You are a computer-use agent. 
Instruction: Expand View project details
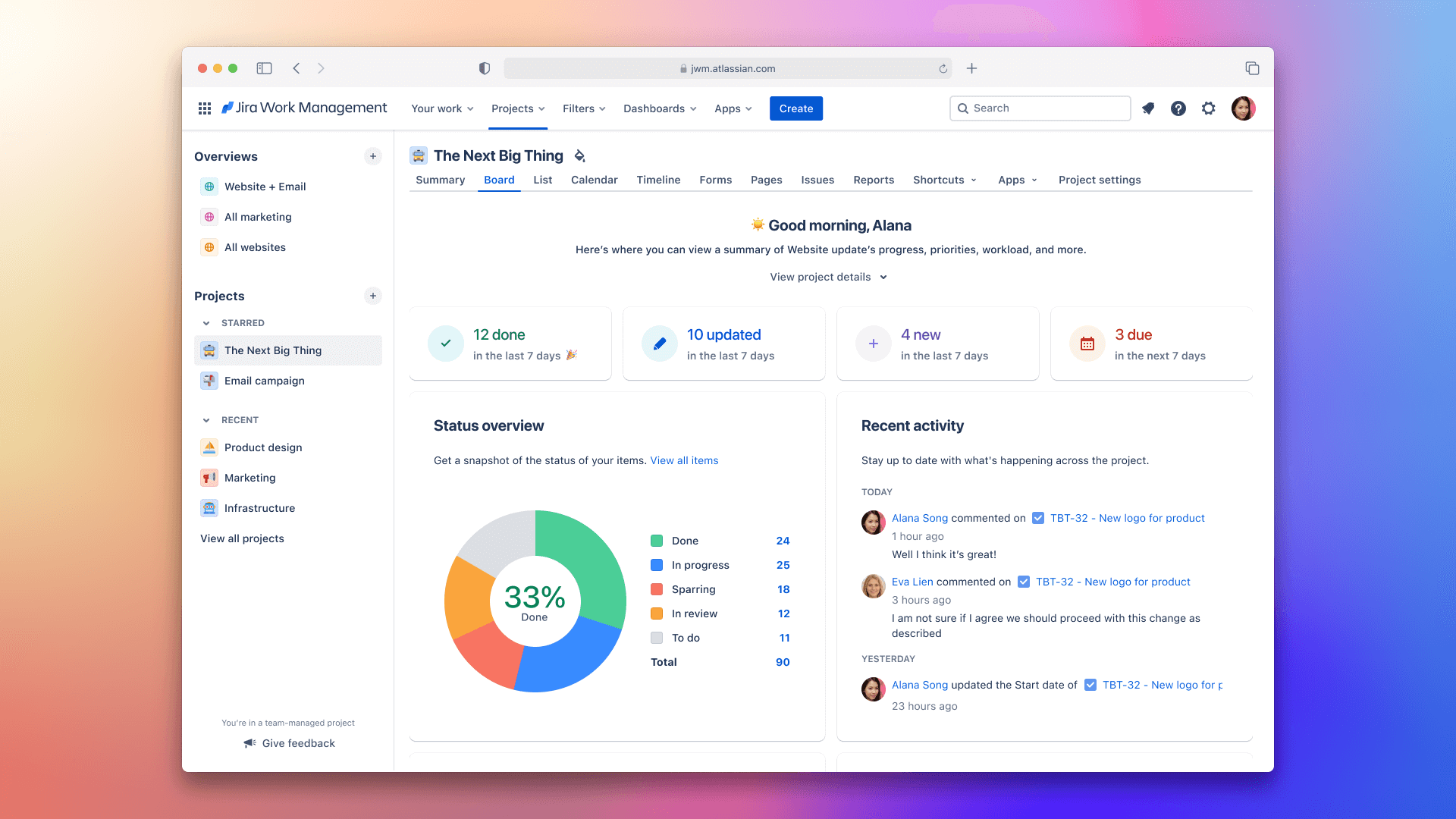click(x=828, y=277)
